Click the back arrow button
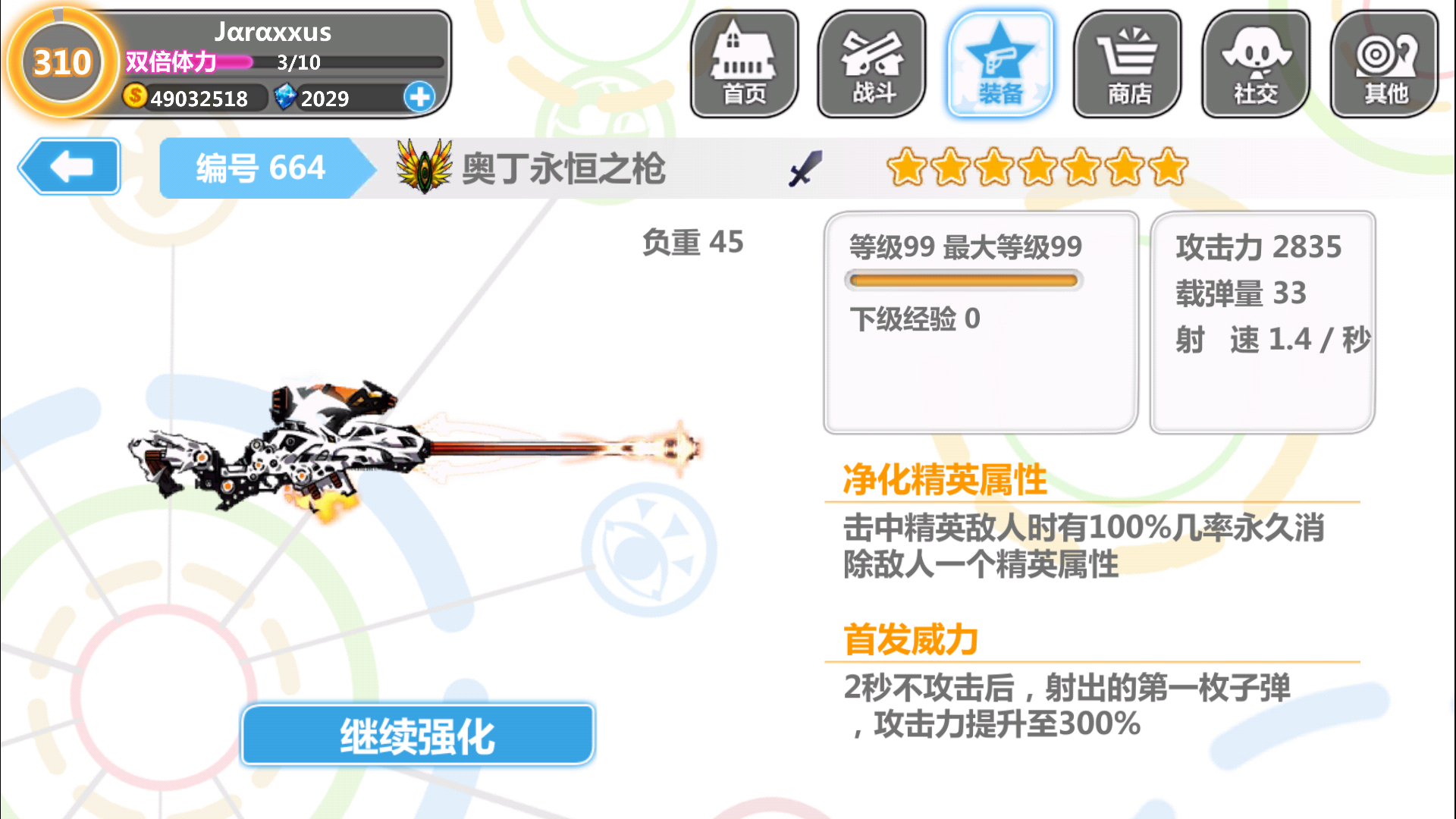Screen dimensions: 1456x819 point(70,166)
